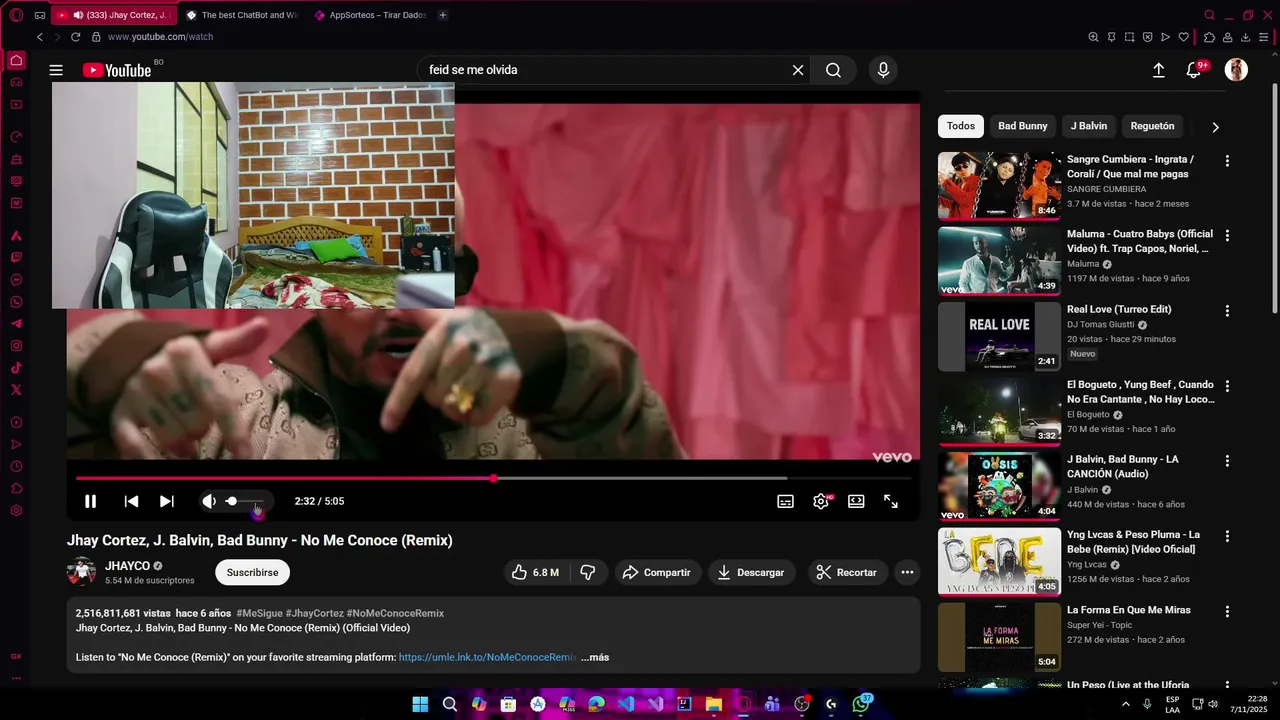Open the Opera snapshot tool
1280x720 pixels.
pos(1129,37)
